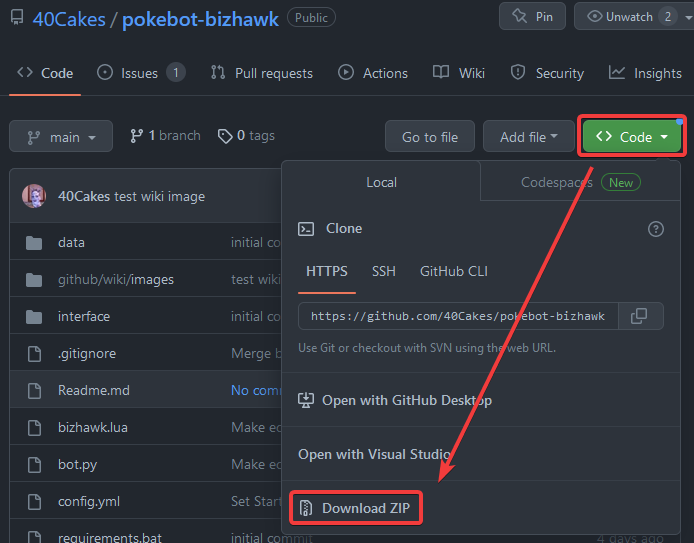Screen dimensions: 694x543
Task: Click Open with Visual Studio
Action: (374, 454)
